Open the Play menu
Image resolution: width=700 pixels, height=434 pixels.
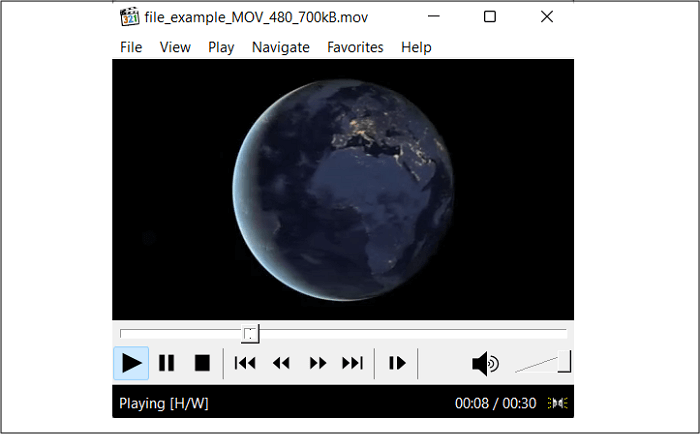pos(221,47)
